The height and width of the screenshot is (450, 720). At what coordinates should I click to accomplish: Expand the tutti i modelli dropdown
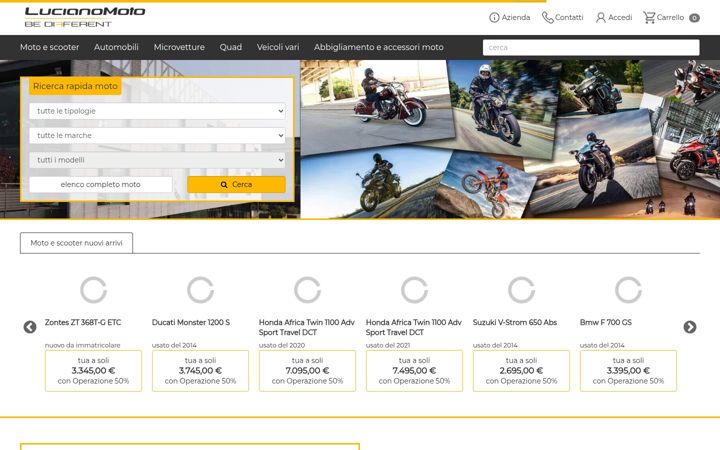[x=157, y=160]
